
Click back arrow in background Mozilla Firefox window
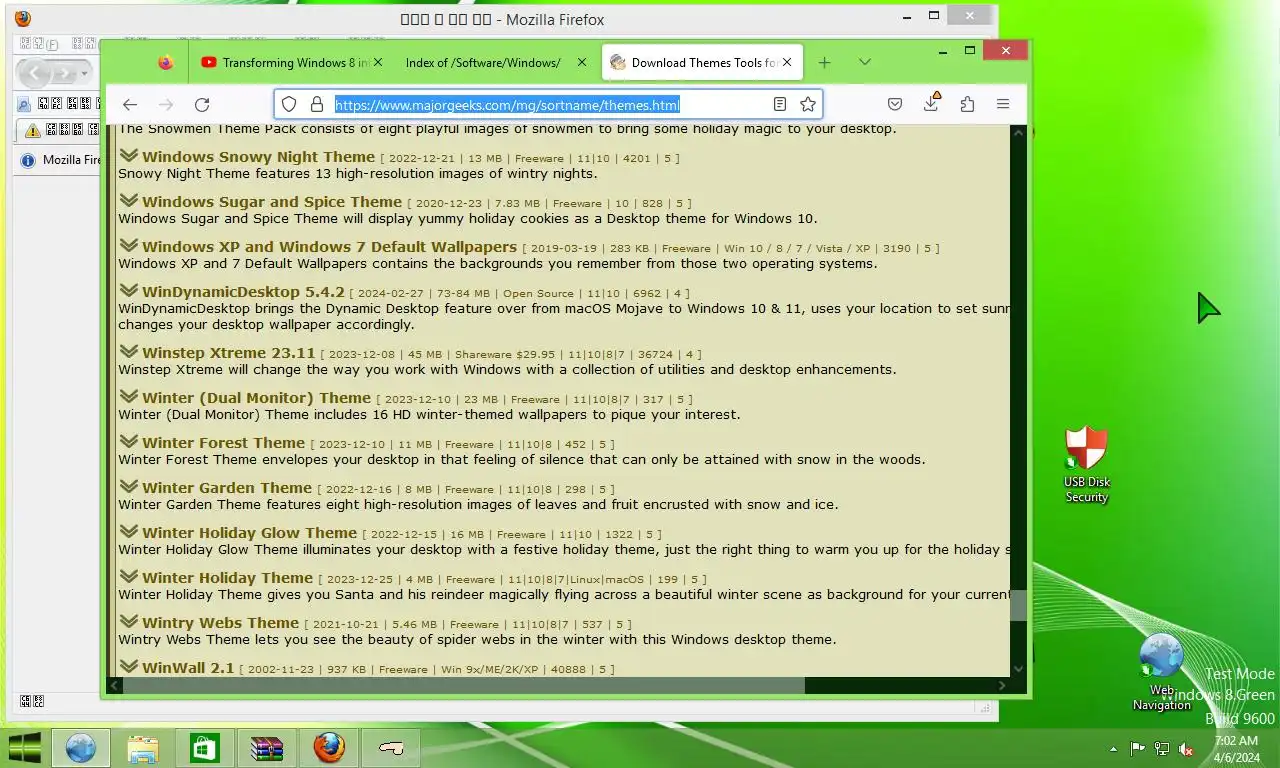(33, 73)
